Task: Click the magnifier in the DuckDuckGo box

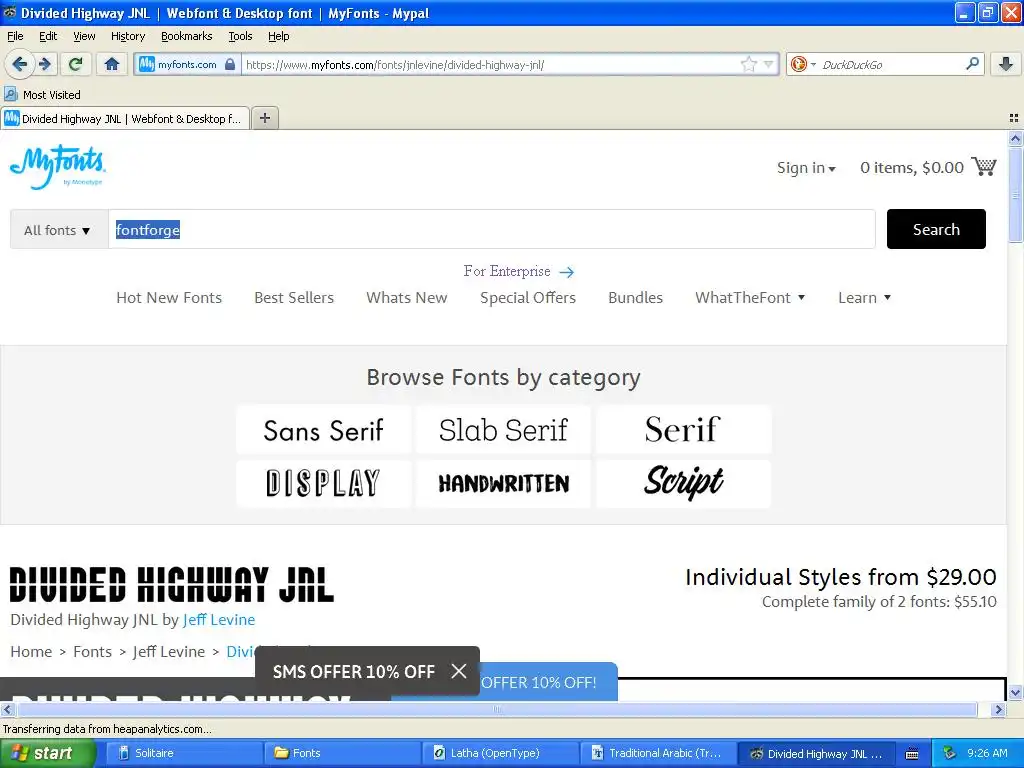Action: [972, 63]
